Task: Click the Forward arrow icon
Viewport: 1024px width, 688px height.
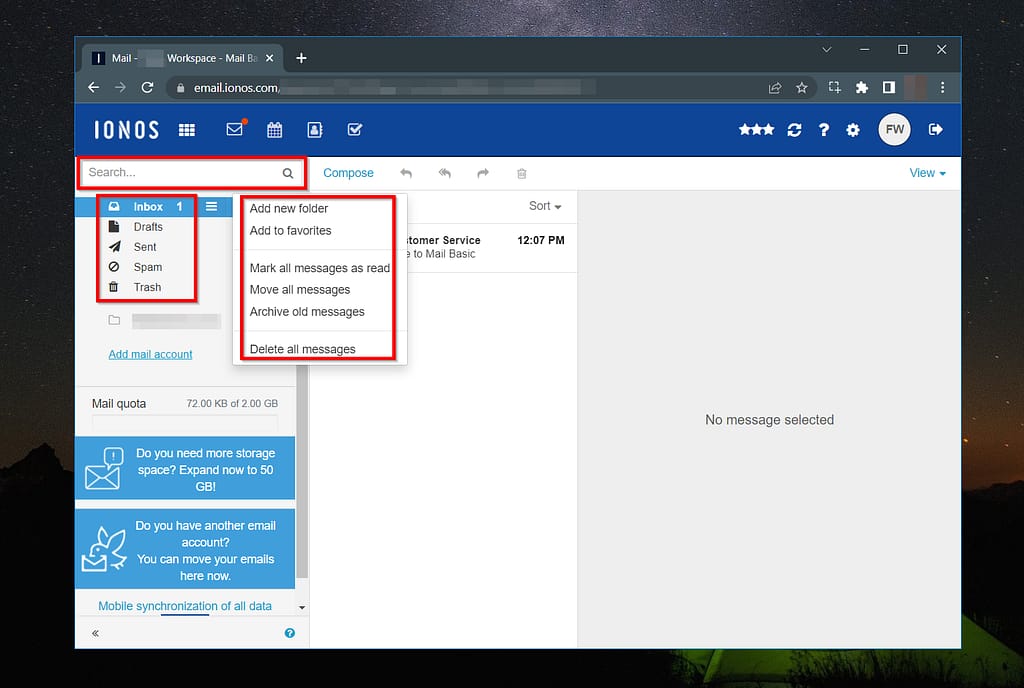Action: 483,173
